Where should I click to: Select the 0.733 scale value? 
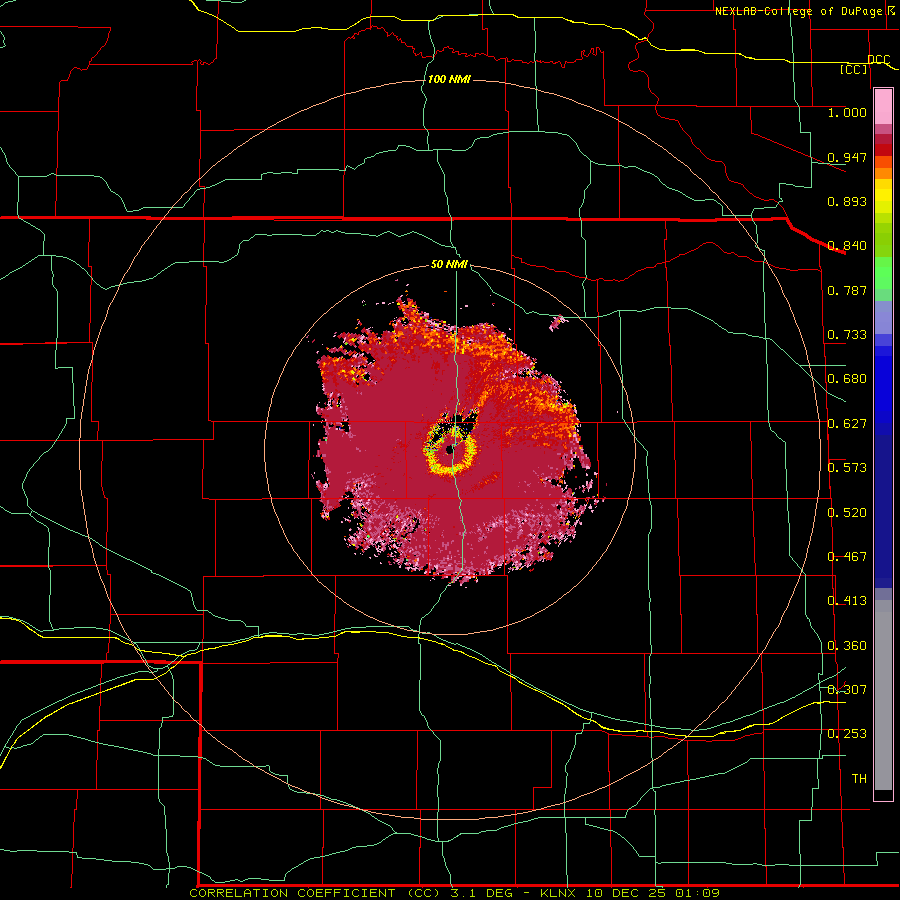pyautogui.click(x=847, y=335)
